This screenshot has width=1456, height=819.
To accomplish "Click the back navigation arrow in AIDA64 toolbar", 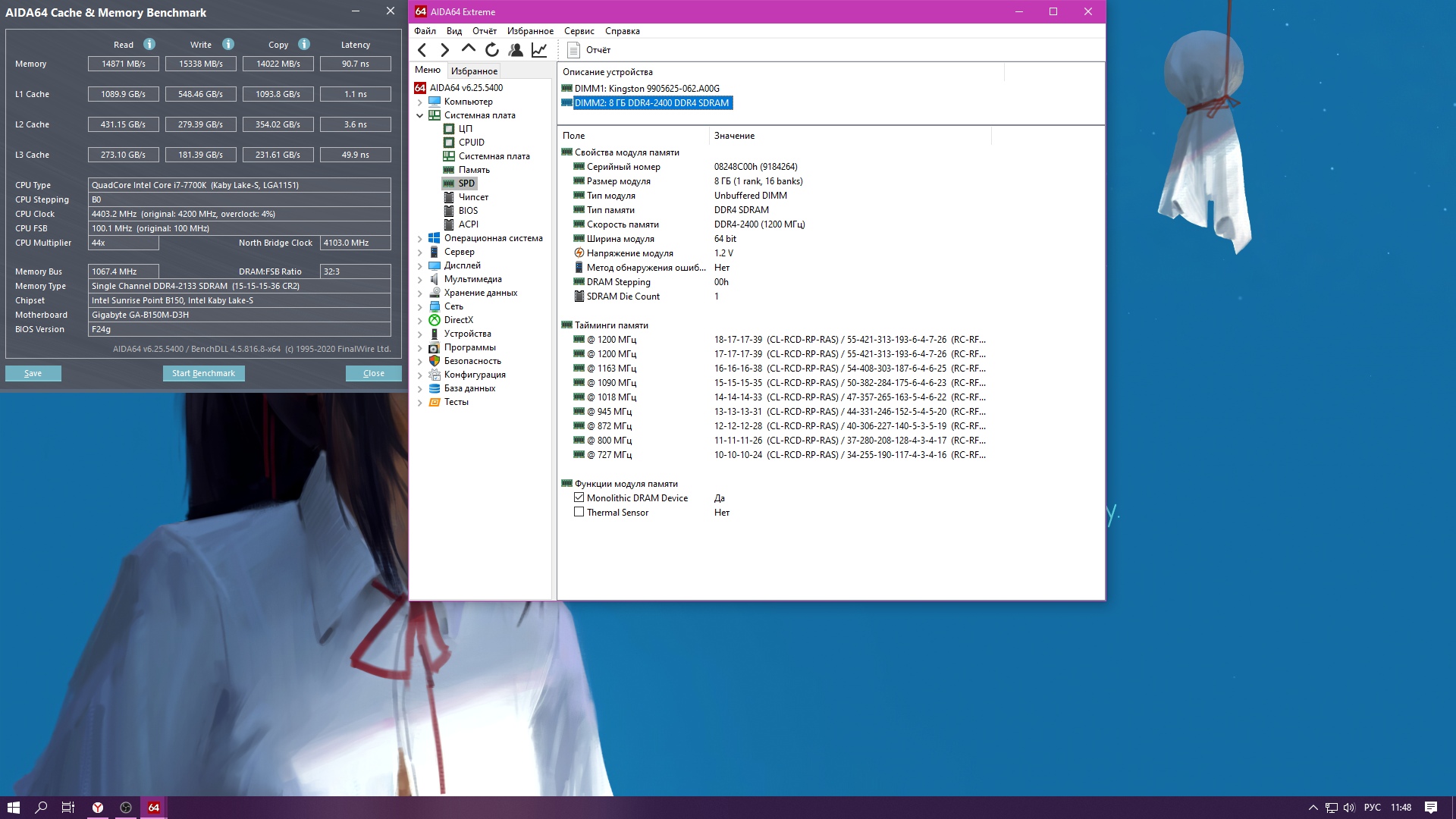I will click(422, 50).
